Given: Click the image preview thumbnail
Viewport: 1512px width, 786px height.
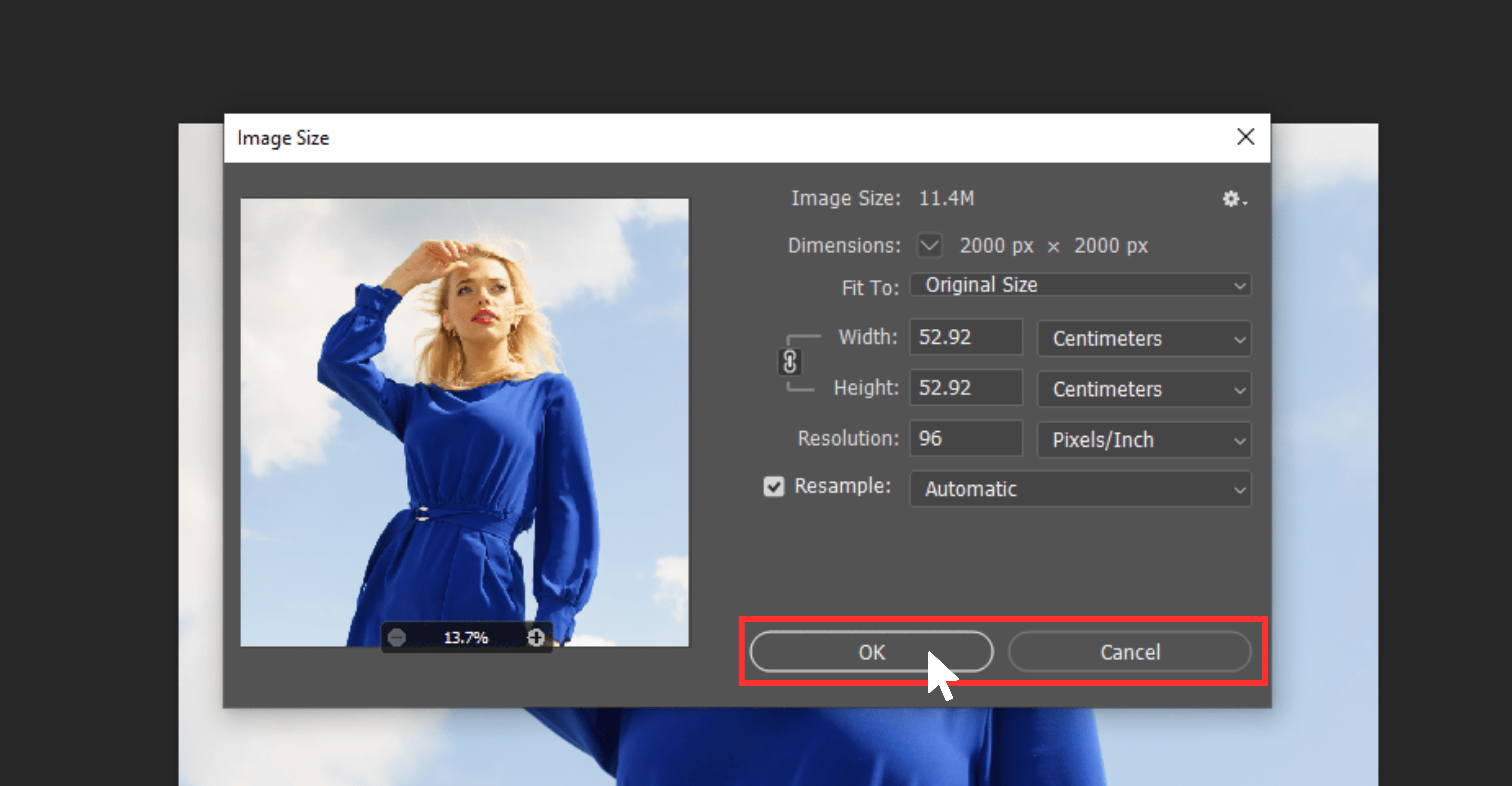Looking at the screenshot, I should pos(464,422).
